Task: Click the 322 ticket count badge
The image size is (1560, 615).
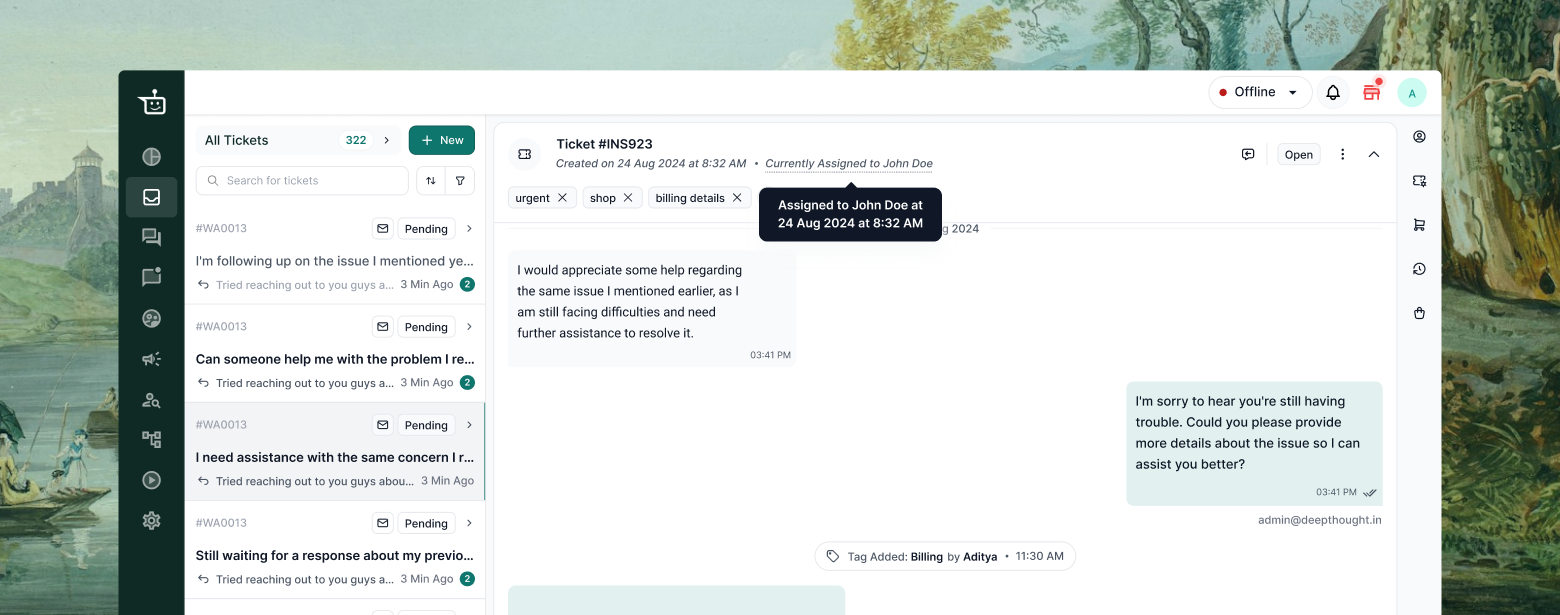Action: point(356,140)
